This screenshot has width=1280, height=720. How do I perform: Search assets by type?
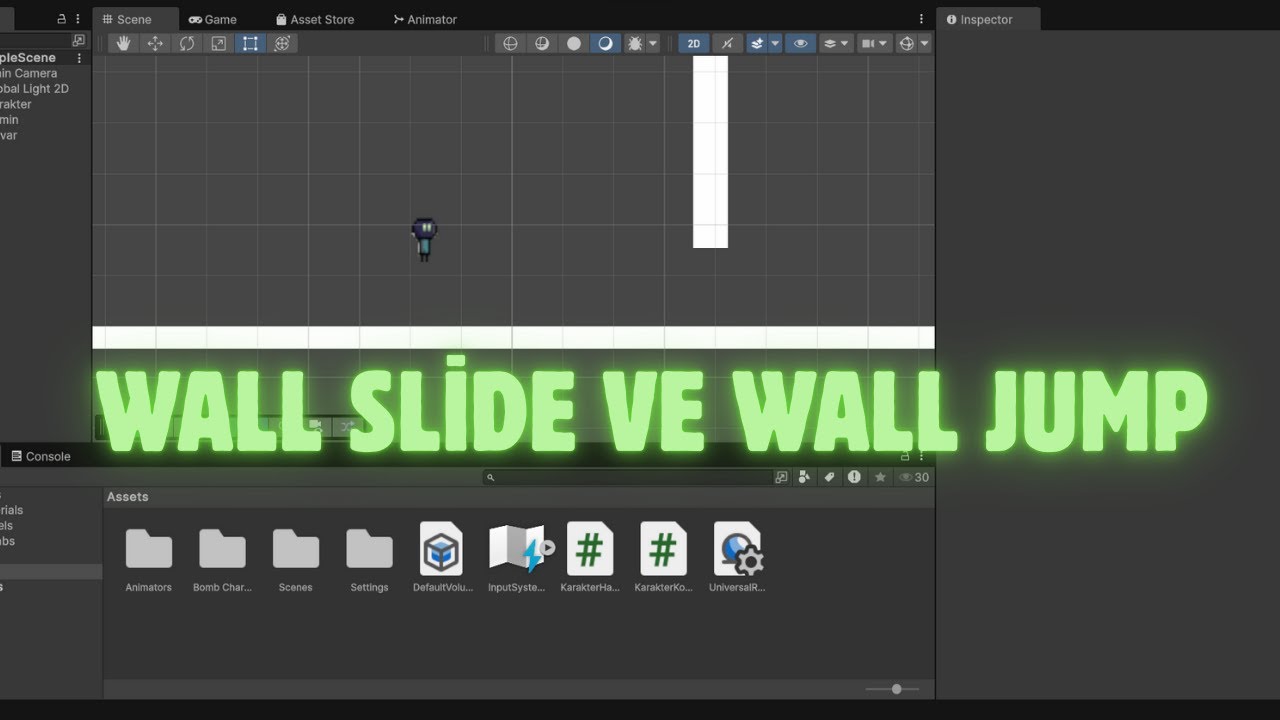804,477
